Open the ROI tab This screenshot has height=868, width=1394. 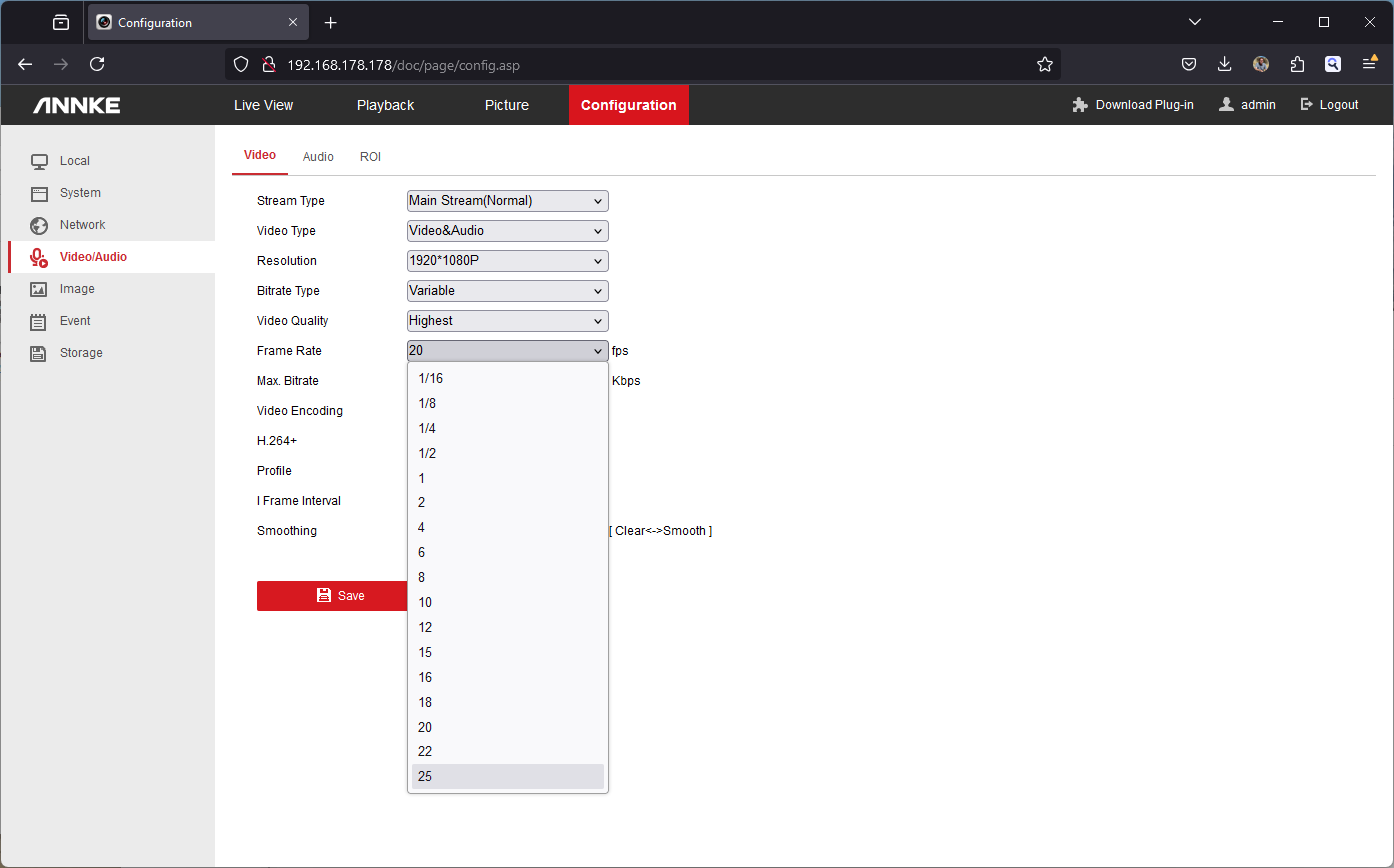coord(370,157)
